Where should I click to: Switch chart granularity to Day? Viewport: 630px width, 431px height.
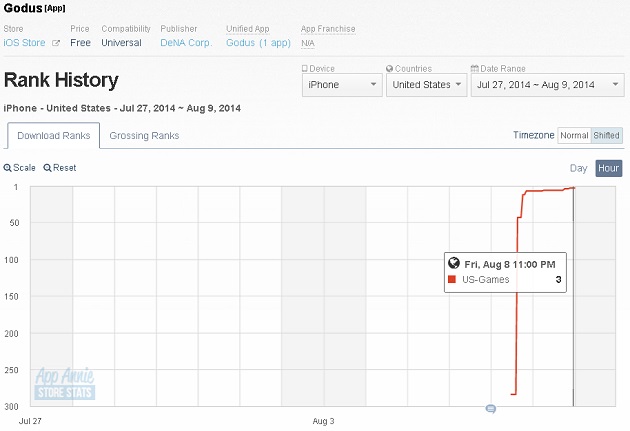pyautogui.click(x=579, y=168)
